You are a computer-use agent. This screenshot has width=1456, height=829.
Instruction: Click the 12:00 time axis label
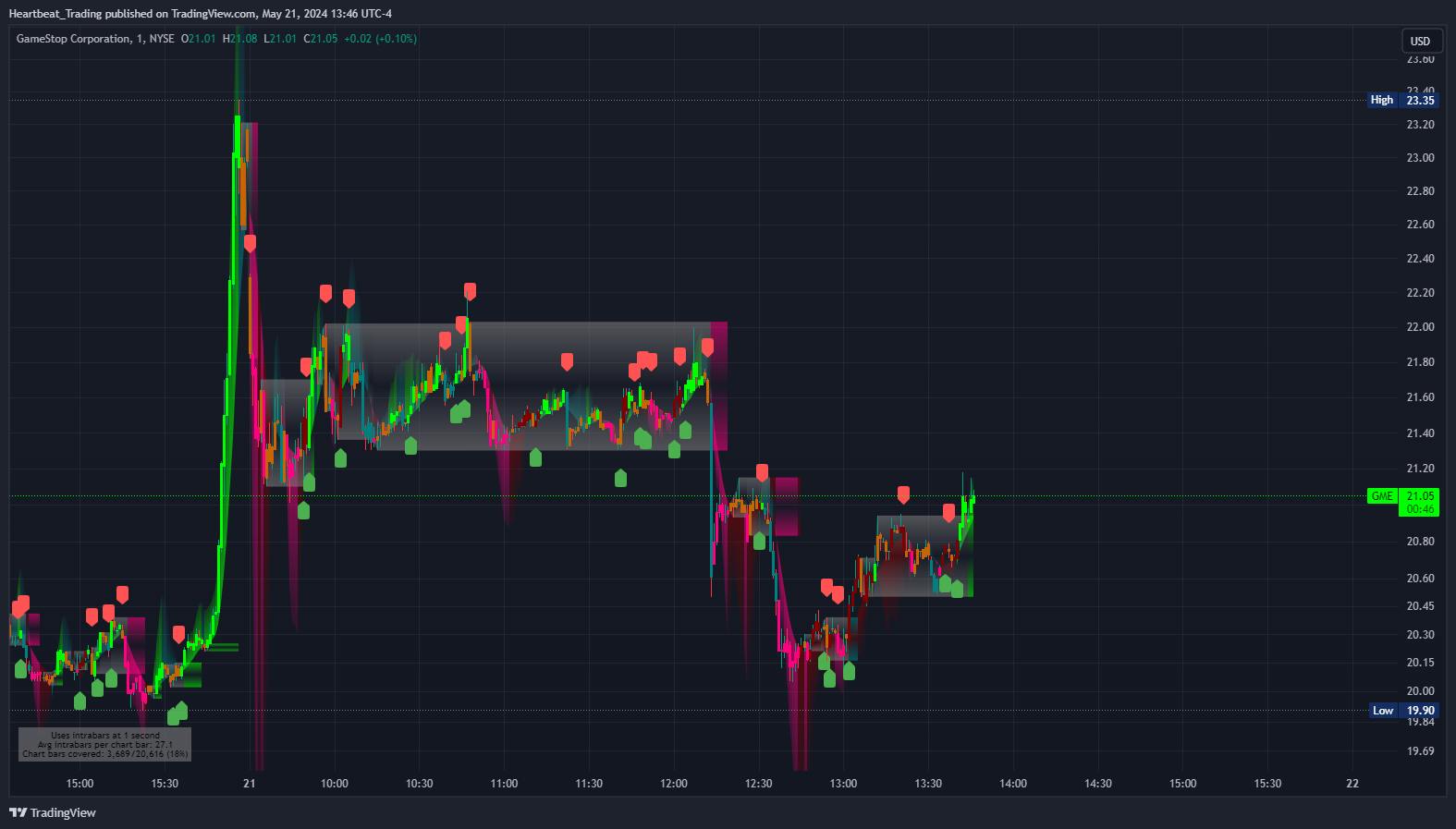(x=674, y=784)
